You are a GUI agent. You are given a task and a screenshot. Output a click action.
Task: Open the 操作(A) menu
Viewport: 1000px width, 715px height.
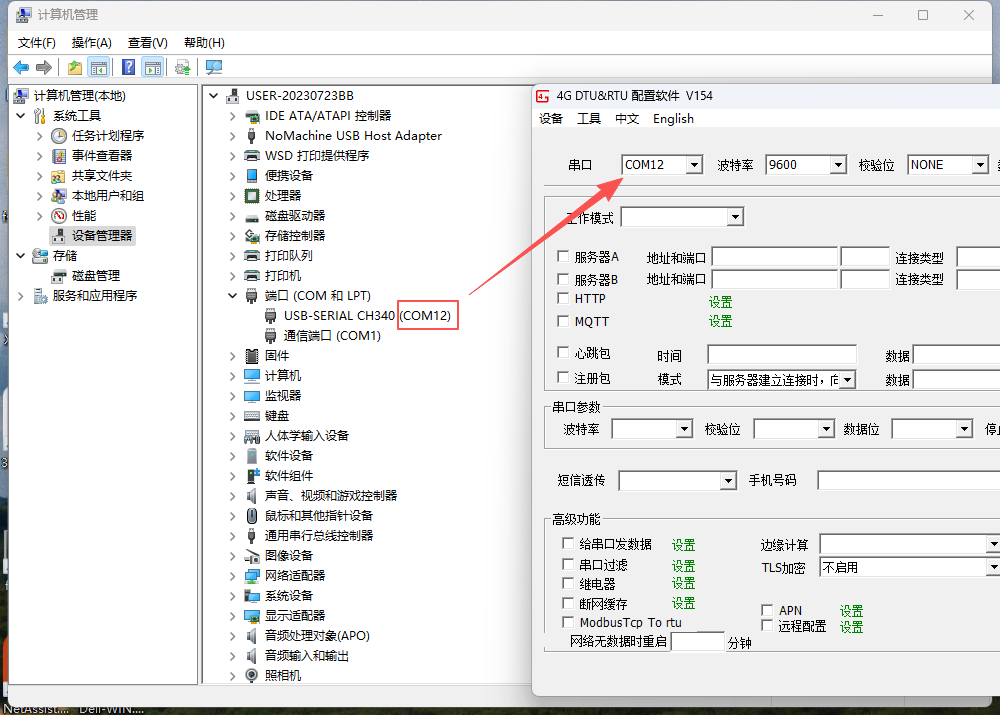(x=91, y=42)
